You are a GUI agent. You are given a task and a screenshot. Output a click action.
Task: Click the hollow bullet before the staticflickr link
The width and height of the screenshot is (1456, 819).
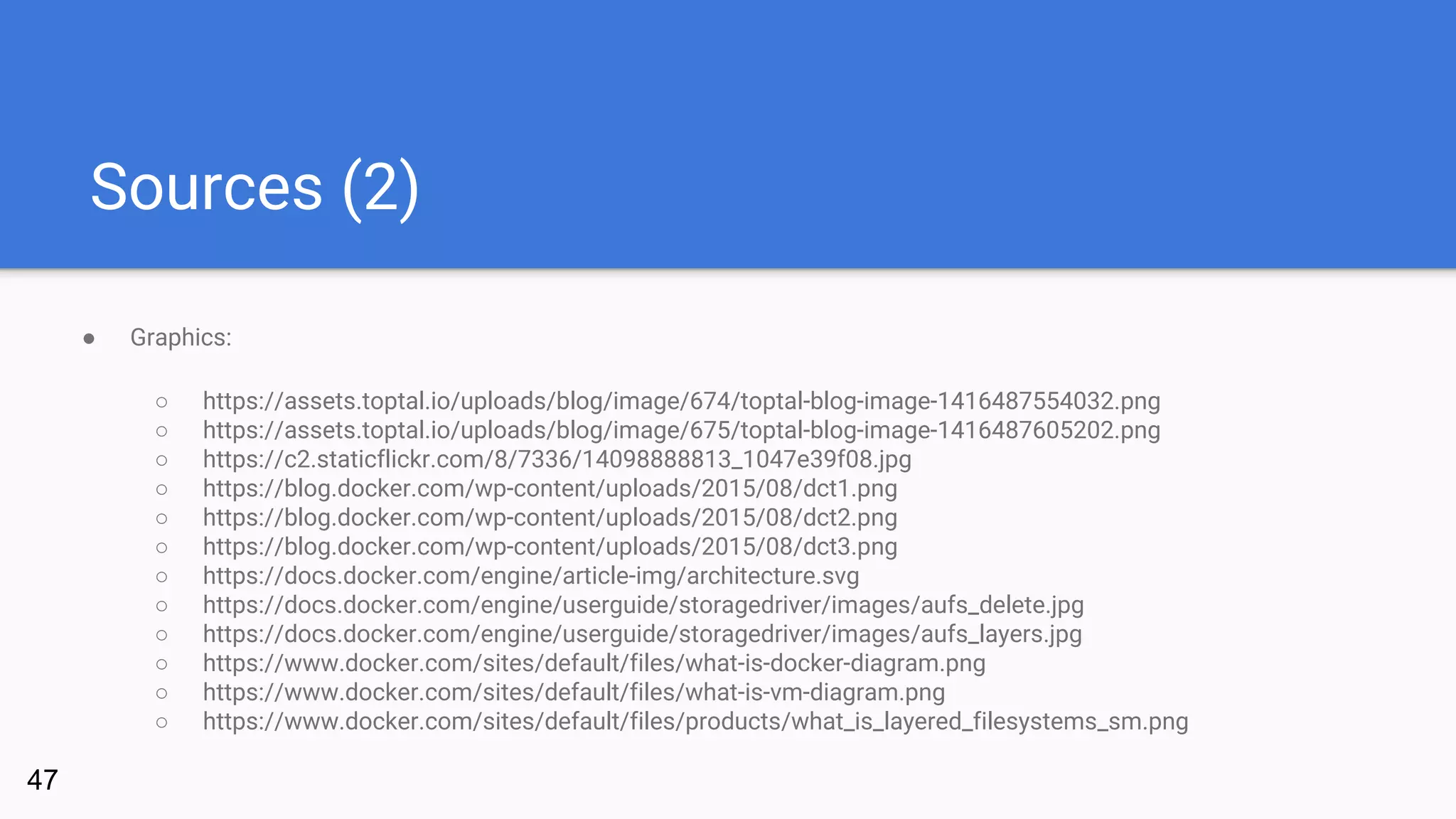coord(161,461)
